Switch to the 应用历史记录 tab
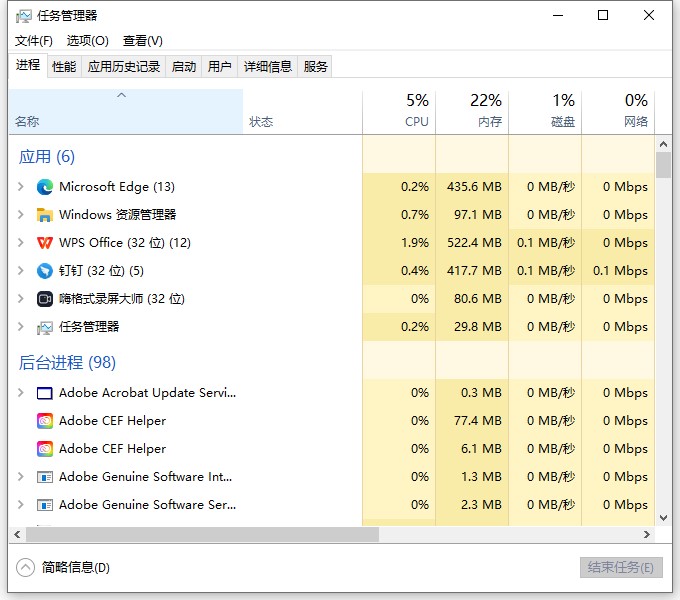The width and height of the screenshot is (680, 600). pyautogui.click(x=124, y=67)
